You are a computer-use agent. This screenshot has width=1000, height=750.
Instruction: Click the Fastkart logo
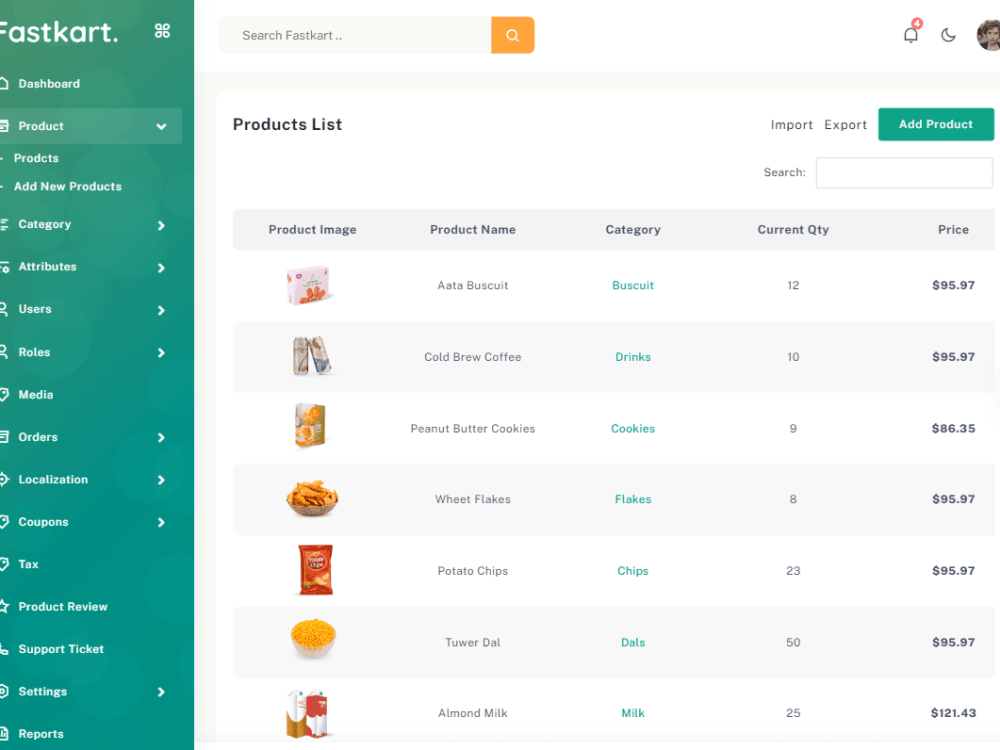[59, 31]
